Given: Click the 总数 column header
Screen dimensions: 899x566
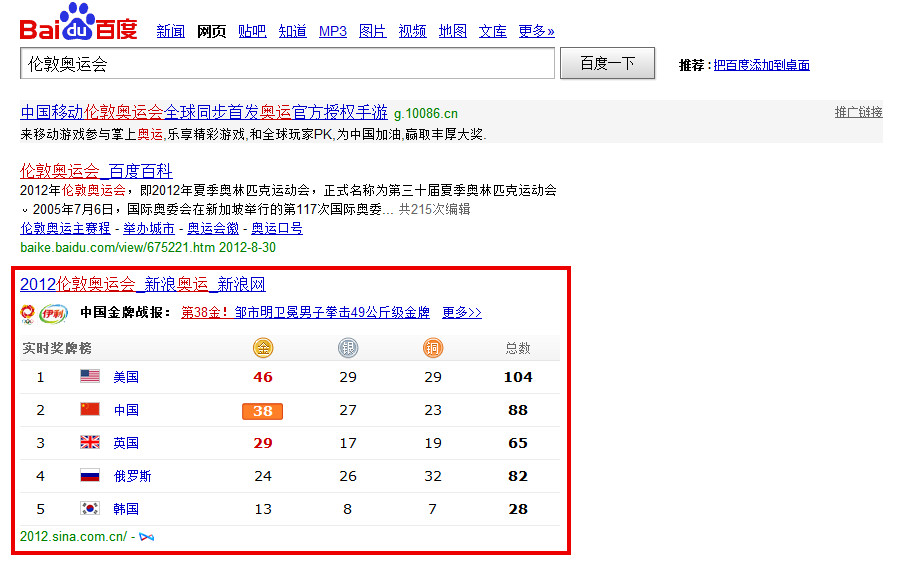Looking at the screenshot, I should [x=518, y=348].
